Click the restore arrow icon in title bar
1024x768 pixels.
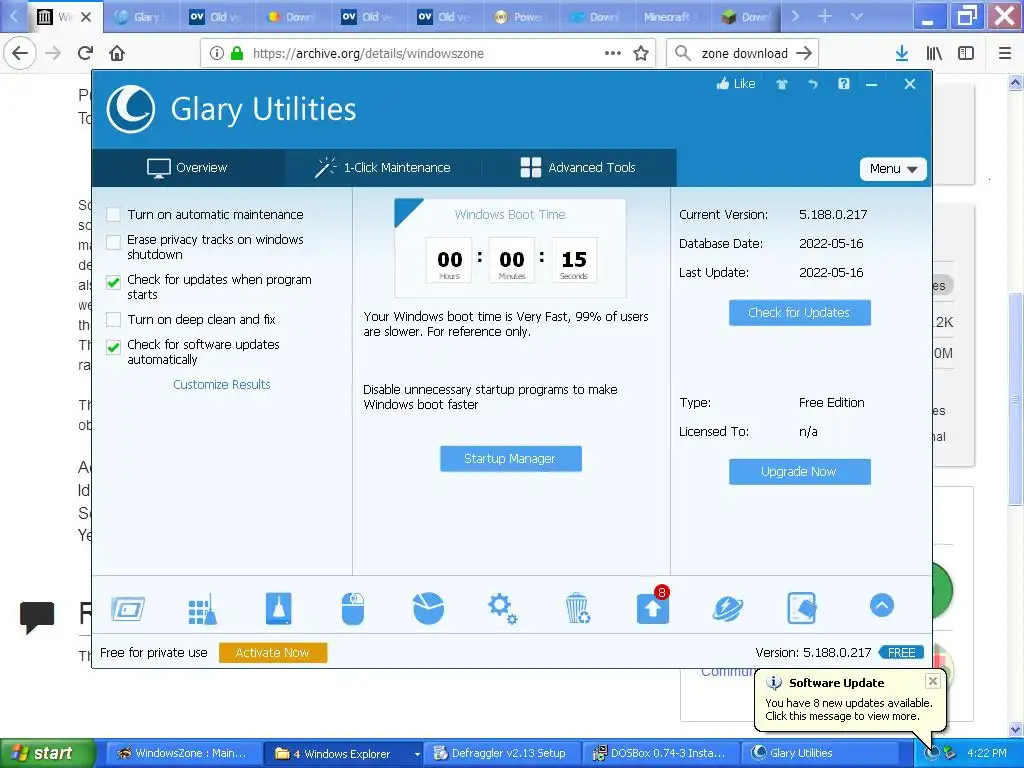click(x=812, y=84)
